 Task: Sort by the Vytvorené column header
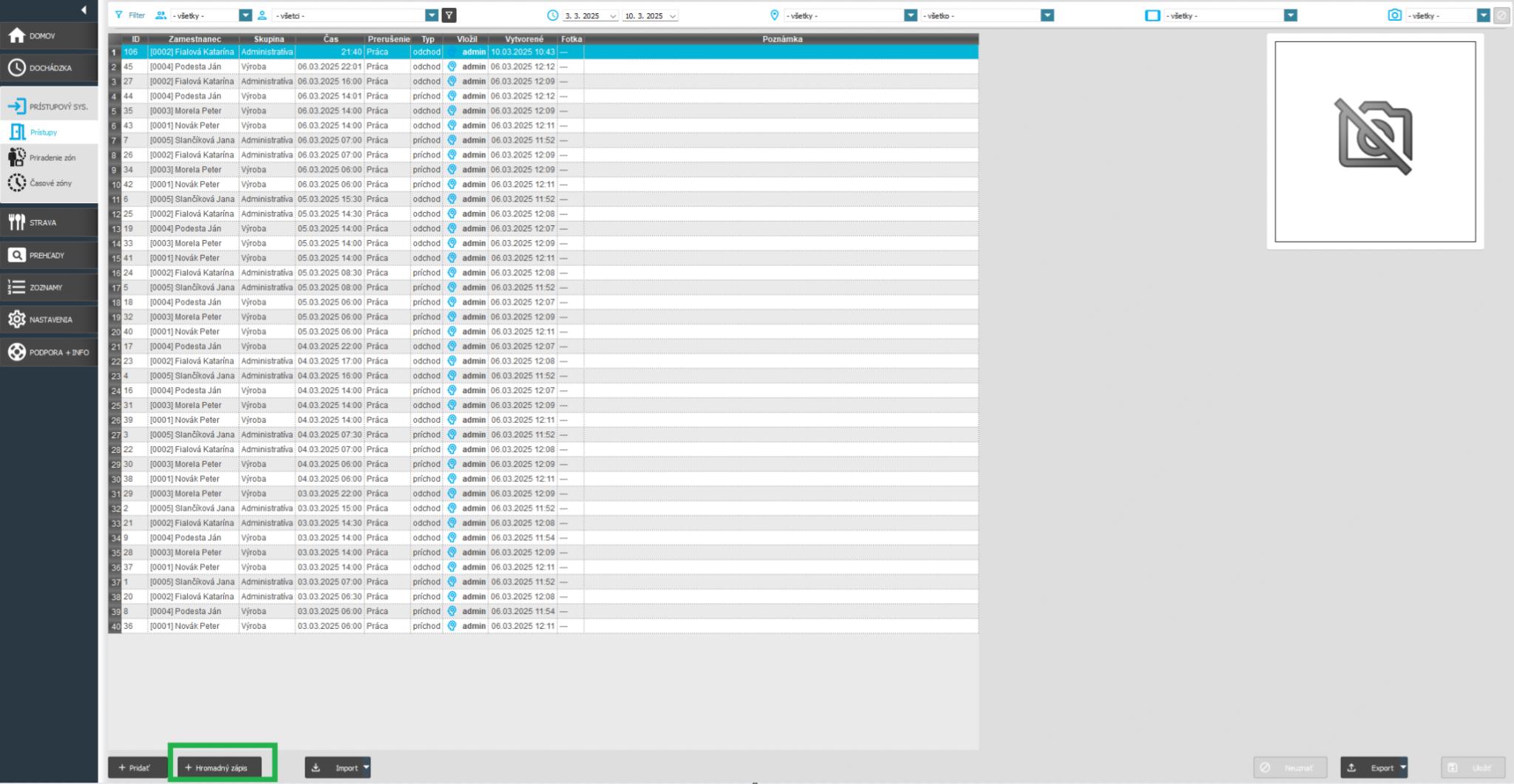pos(524,39)
